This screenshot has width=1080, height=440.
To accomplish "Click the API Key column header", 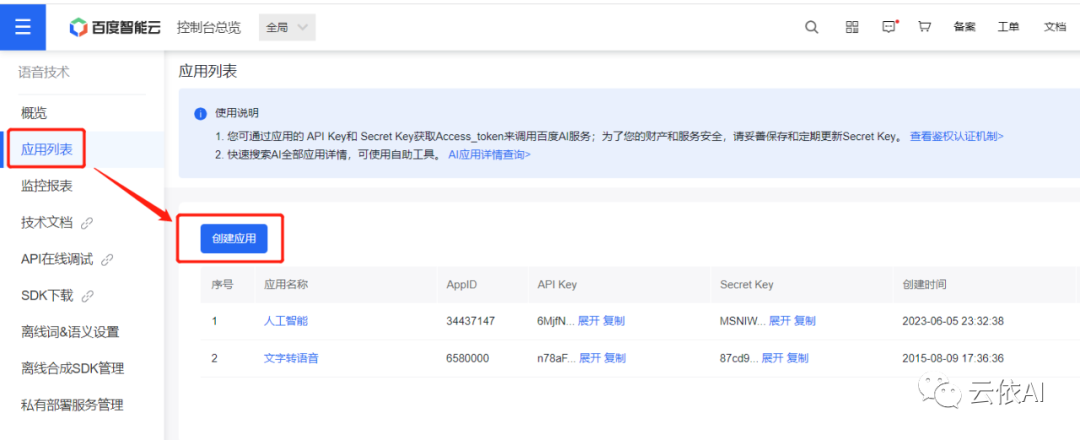I will pyautogui.click(x=557, y=284).
